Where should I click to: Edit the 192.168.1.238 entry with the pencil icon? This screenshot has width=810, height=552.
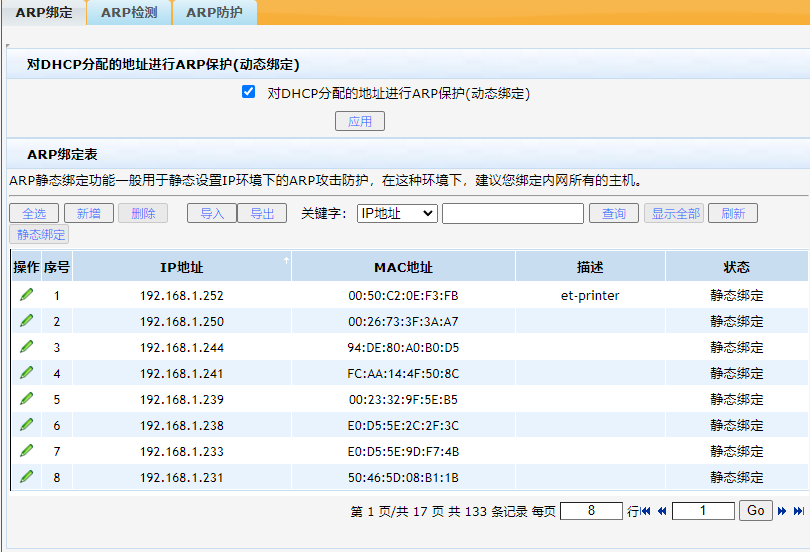click(x=26, y=424)
